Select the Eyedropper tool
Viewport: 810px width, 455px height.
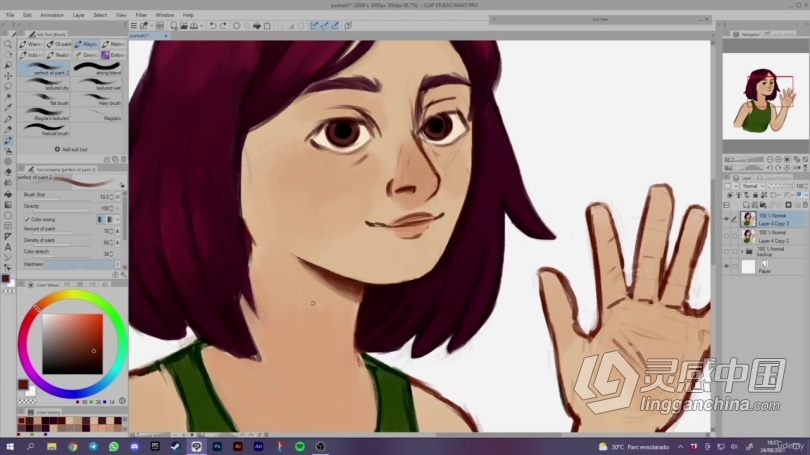point(8,108)
